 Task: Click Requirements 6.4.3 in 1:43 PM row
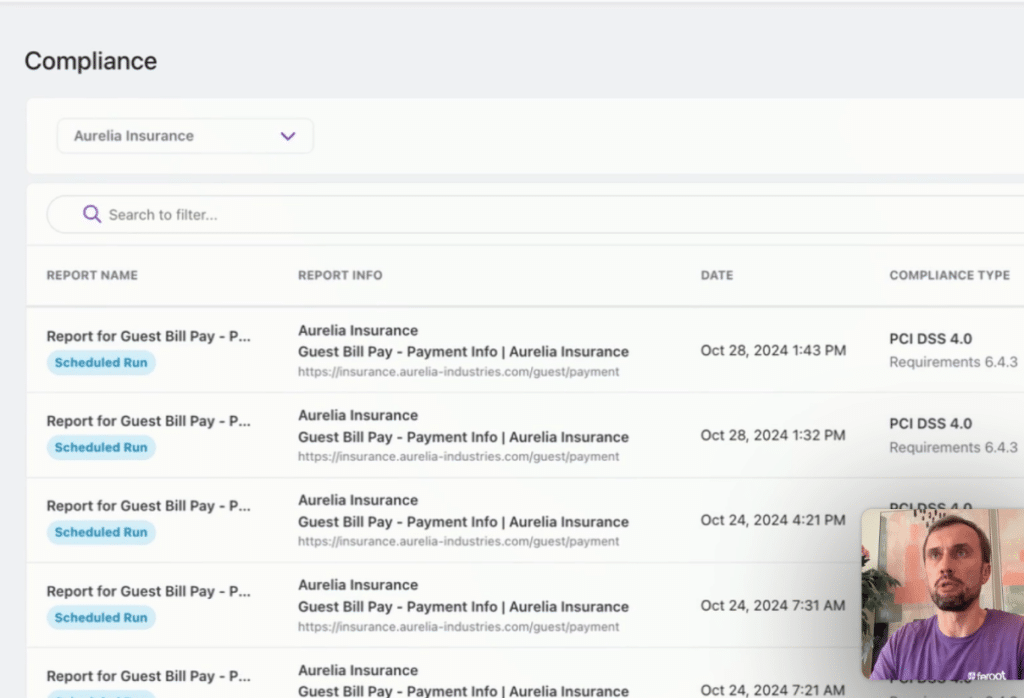(x=953, y=362)
